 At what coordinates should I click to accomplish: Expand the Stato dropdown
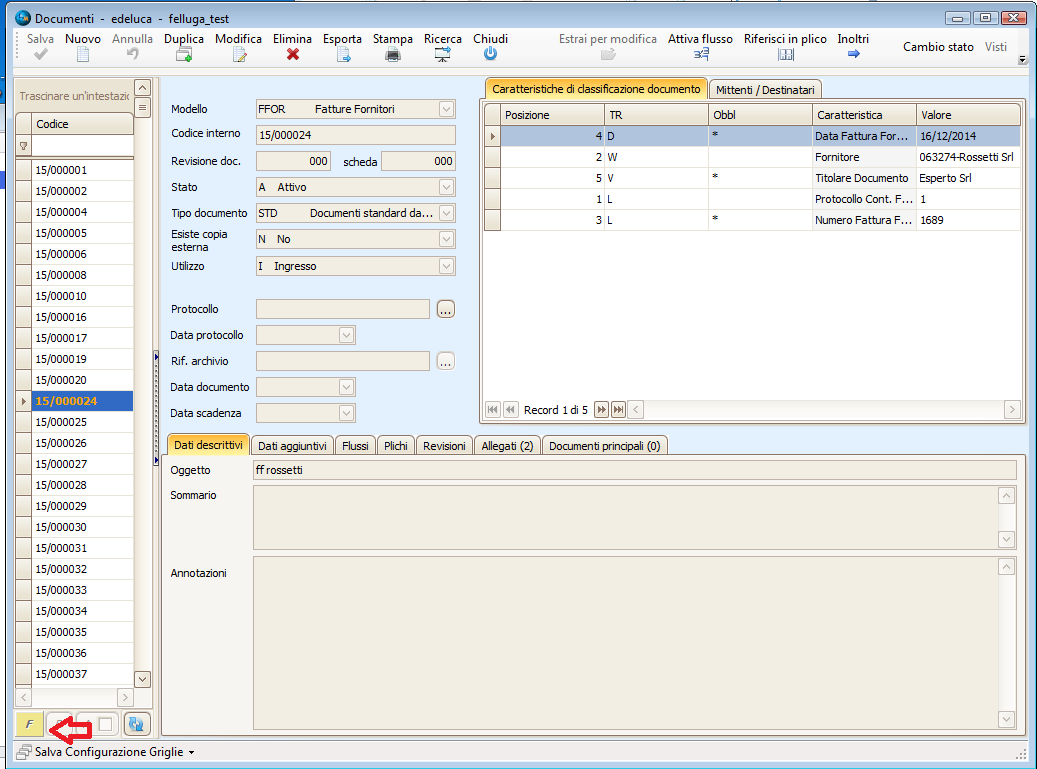click(x=446, y=187)
